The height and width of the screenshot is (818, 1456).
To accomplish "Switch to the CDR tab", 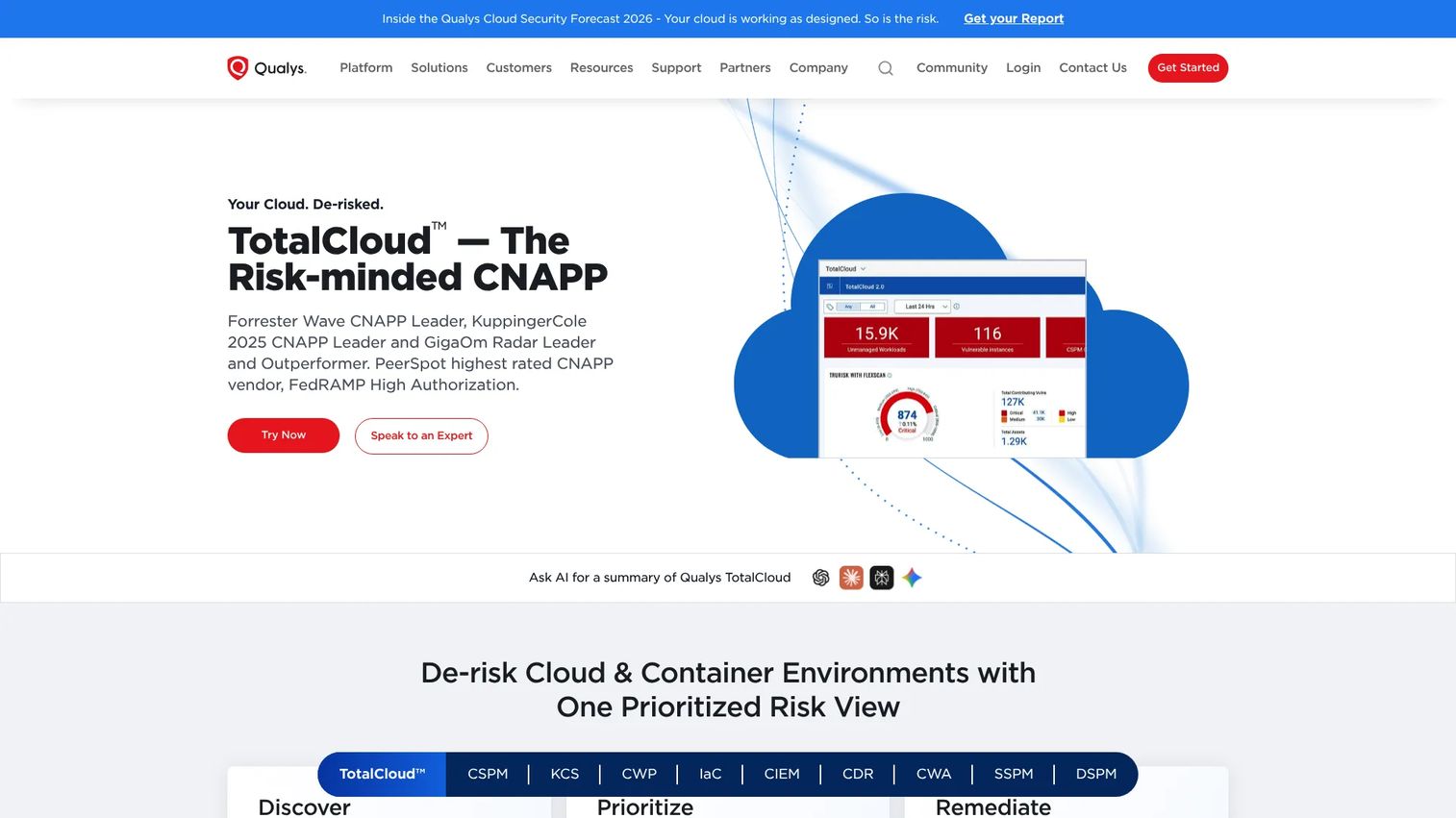I will pos(858,774).
